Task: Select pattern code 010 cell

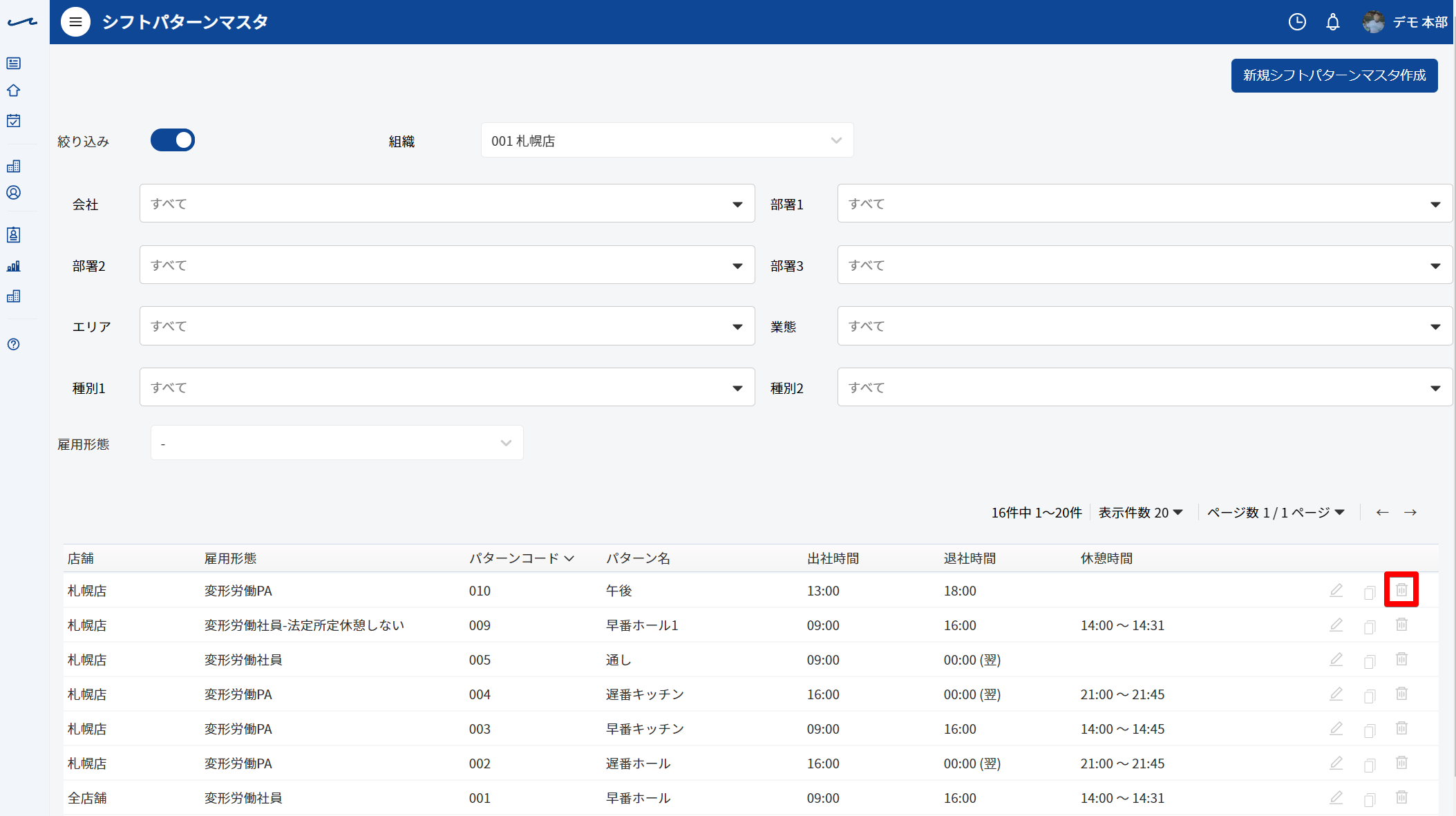Action: (480, 591)
